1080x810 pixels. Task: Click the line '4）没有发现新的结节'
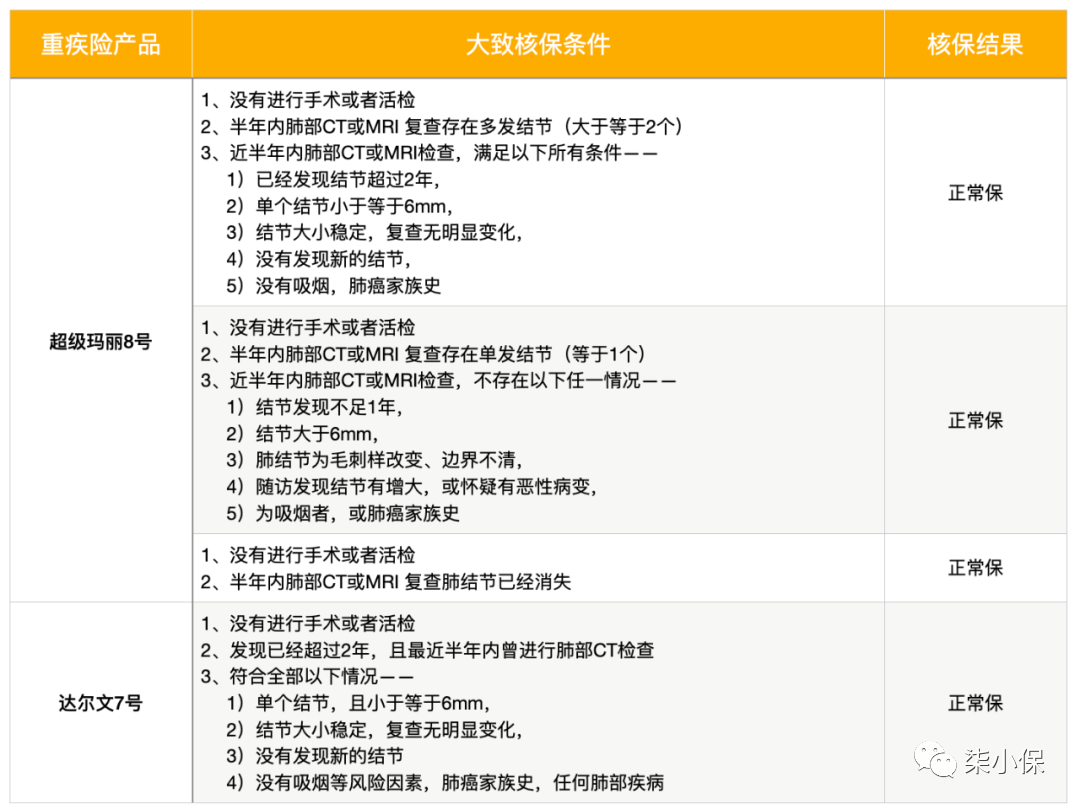[319, 259]
